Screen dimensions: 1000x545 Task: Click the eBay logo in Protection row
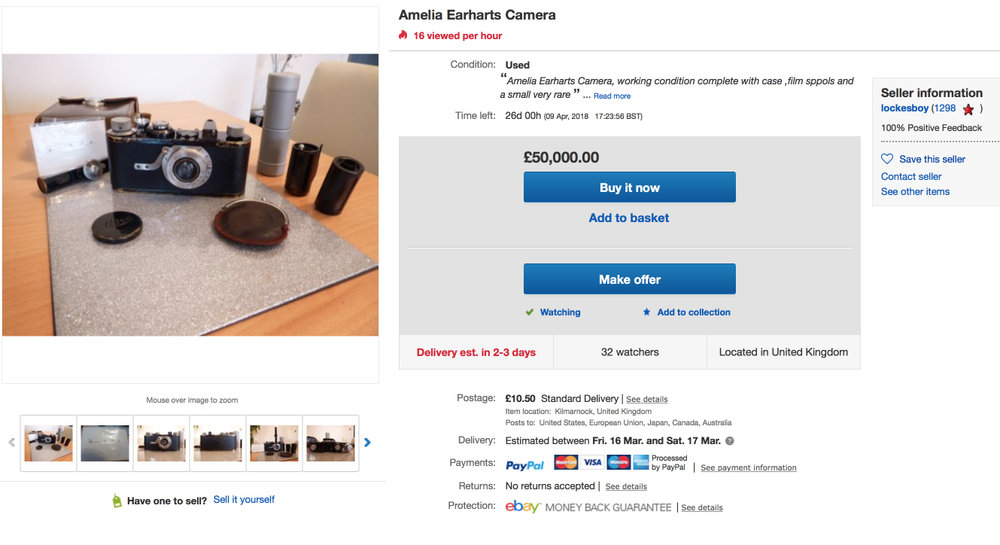tap(523, 507)
